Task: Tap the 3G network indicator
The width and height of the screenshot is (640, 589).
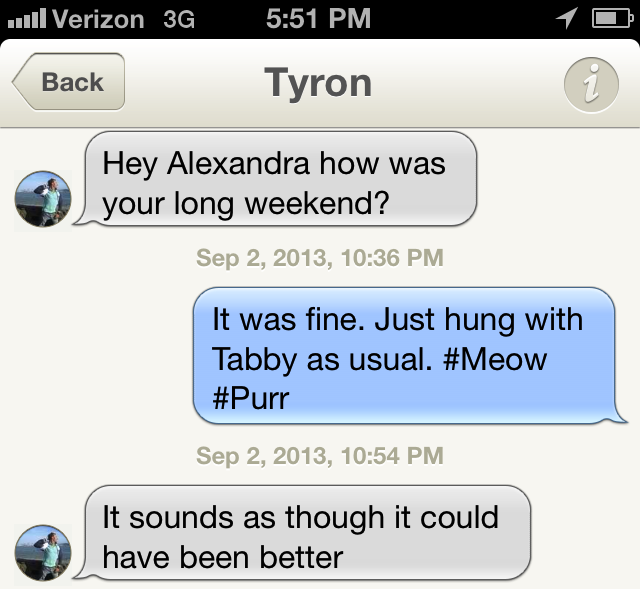Action: coord(178,19)
